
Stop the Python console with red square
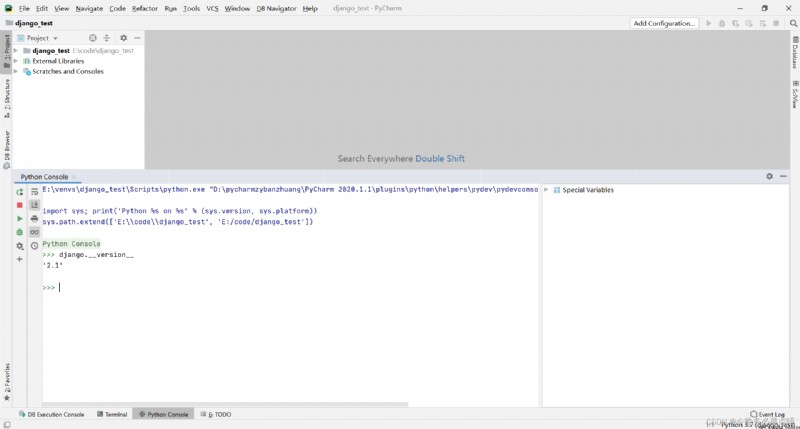(19, 205)
